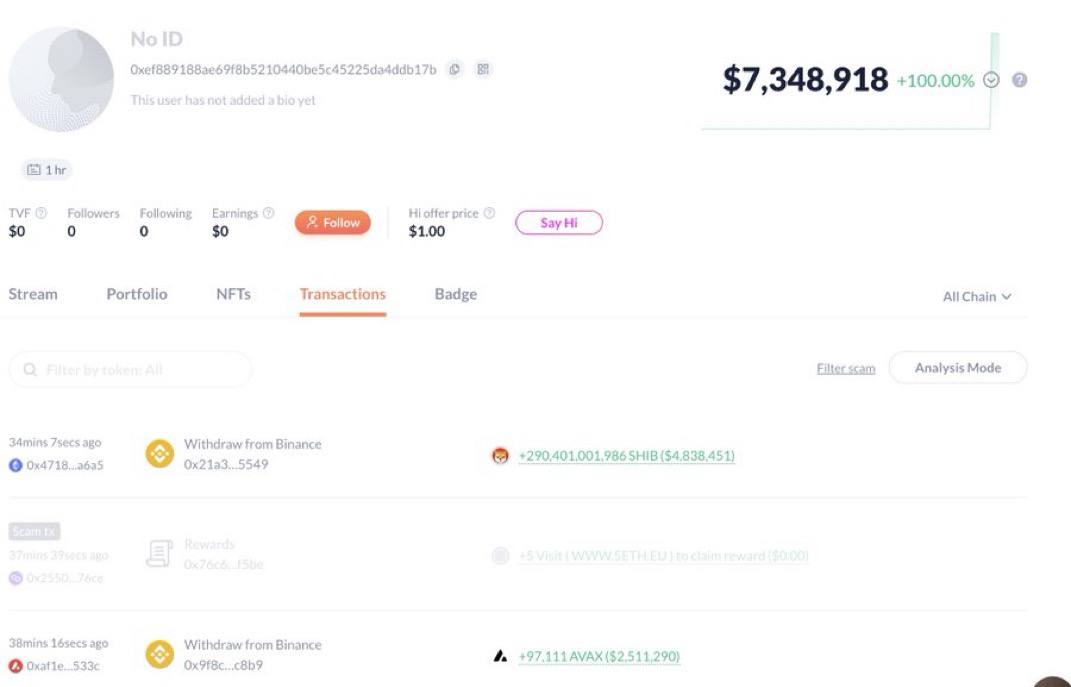This screenshot has height=687, width=1071.
Task: Enable Analysis Mode
Action: [957, 368]
